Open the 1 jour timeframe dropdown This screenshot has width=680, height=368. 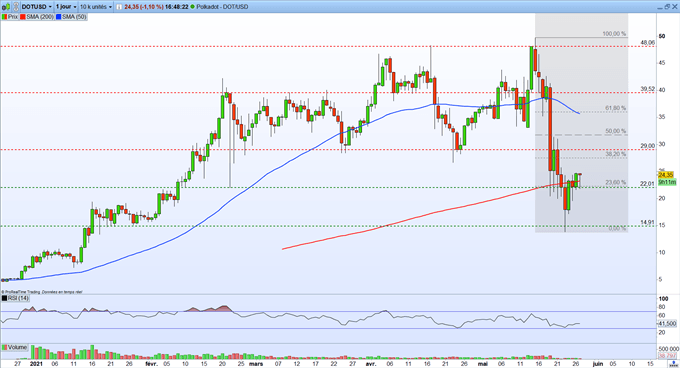coord(66,7)
